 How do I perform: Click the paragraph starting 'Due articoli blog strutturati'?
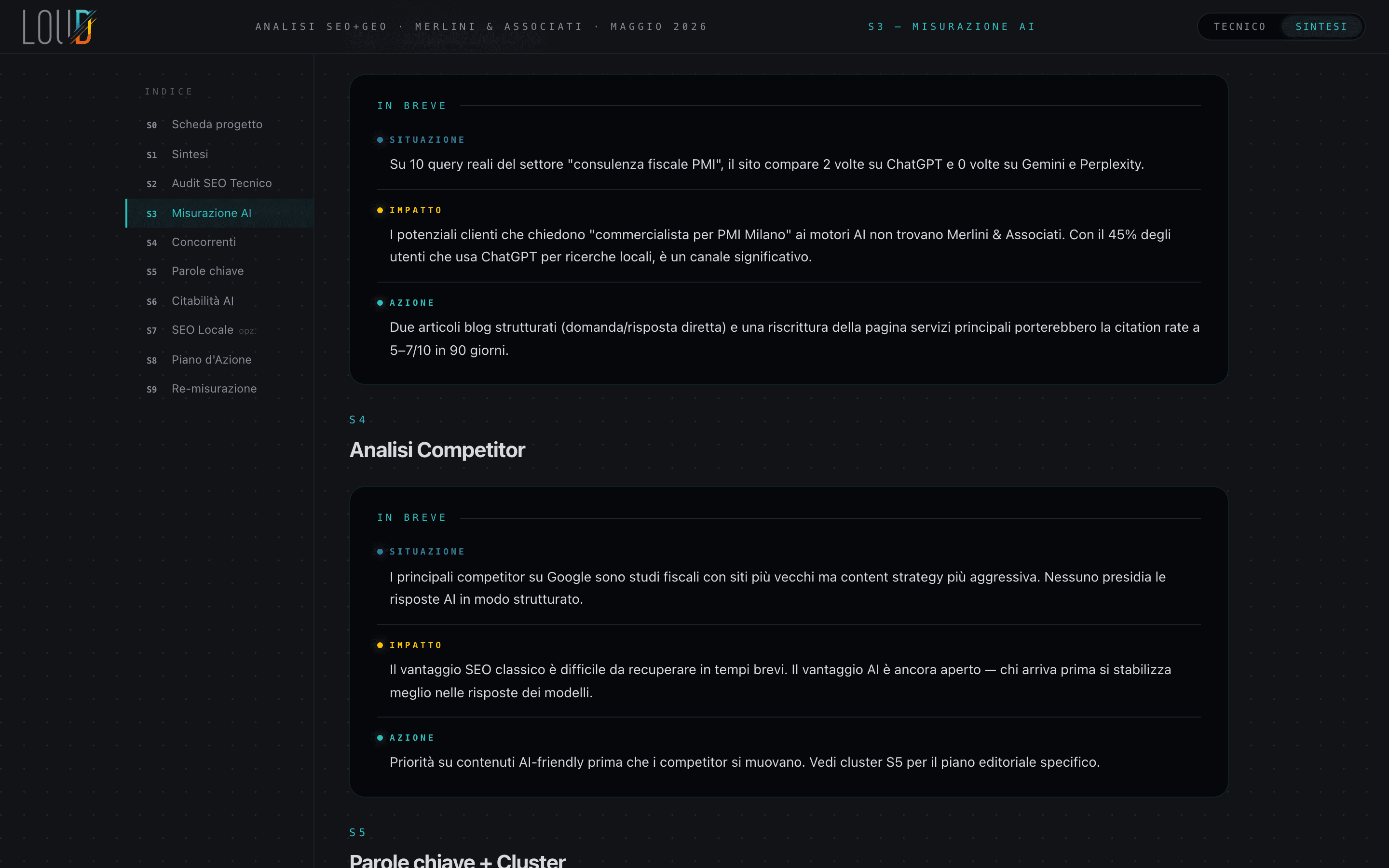pyautogui.click(x=794, y=339)
